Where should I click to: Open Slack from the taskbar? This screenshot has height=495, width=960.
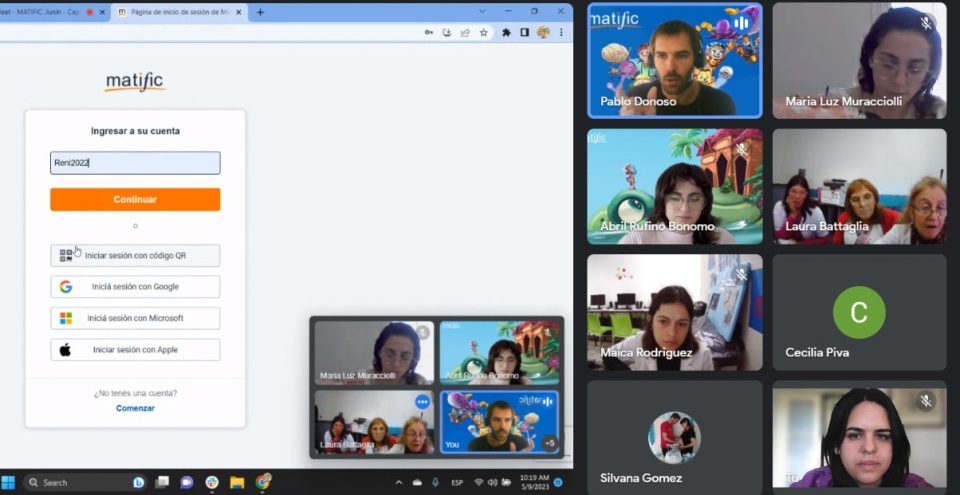click(x=212, y=482)
